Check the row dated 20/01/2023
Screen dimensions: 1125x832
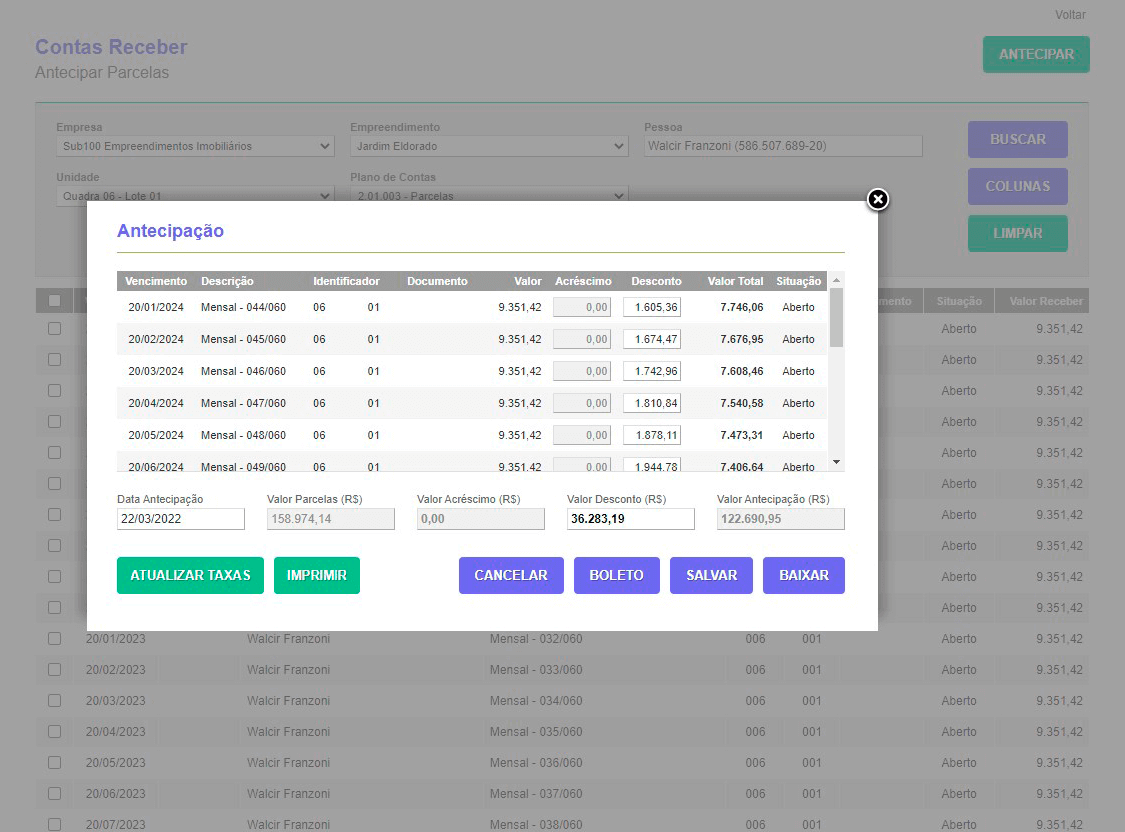coord(55,639)
